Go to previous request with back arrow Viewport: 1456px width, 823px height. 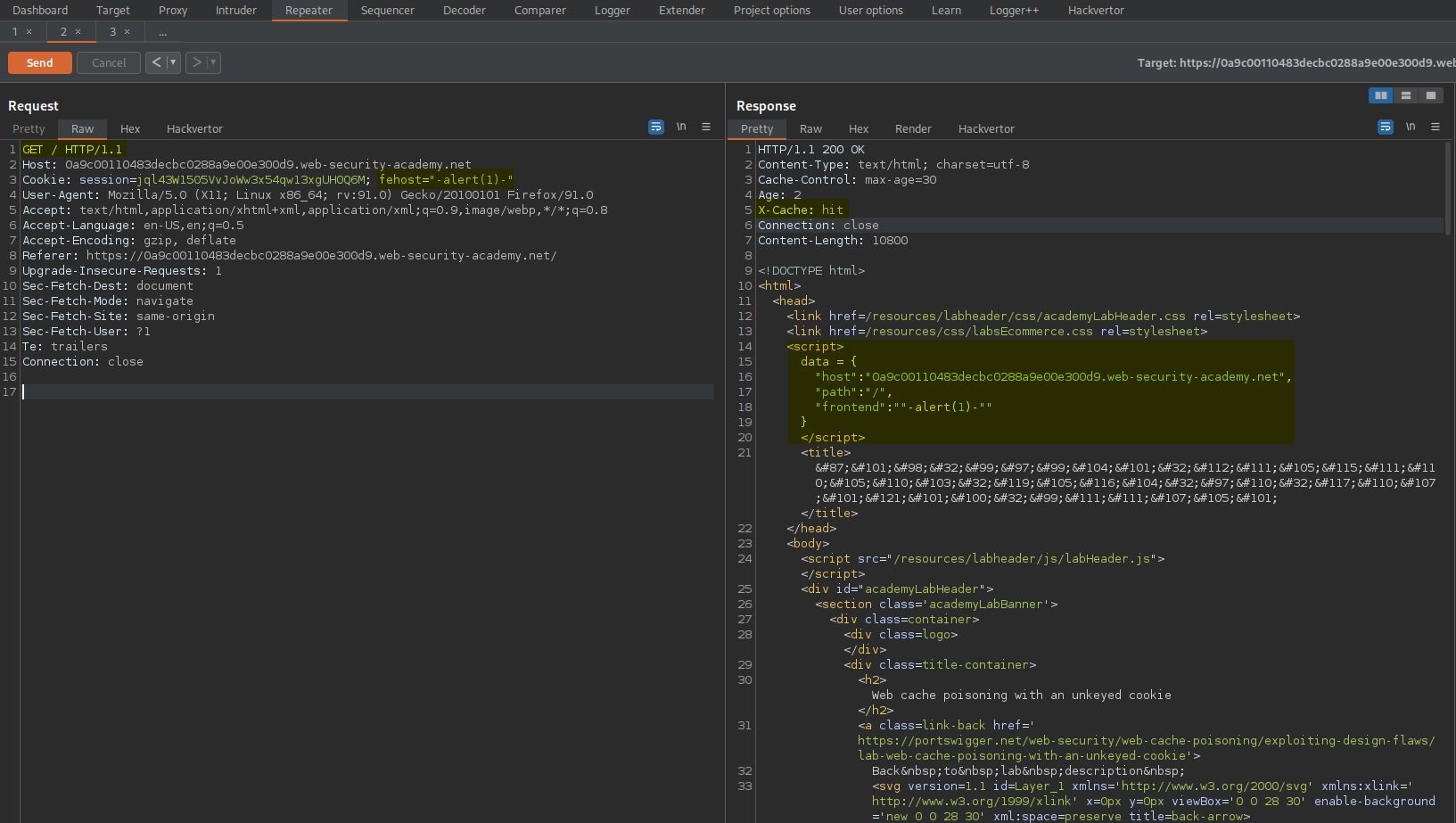click(156, 62)
